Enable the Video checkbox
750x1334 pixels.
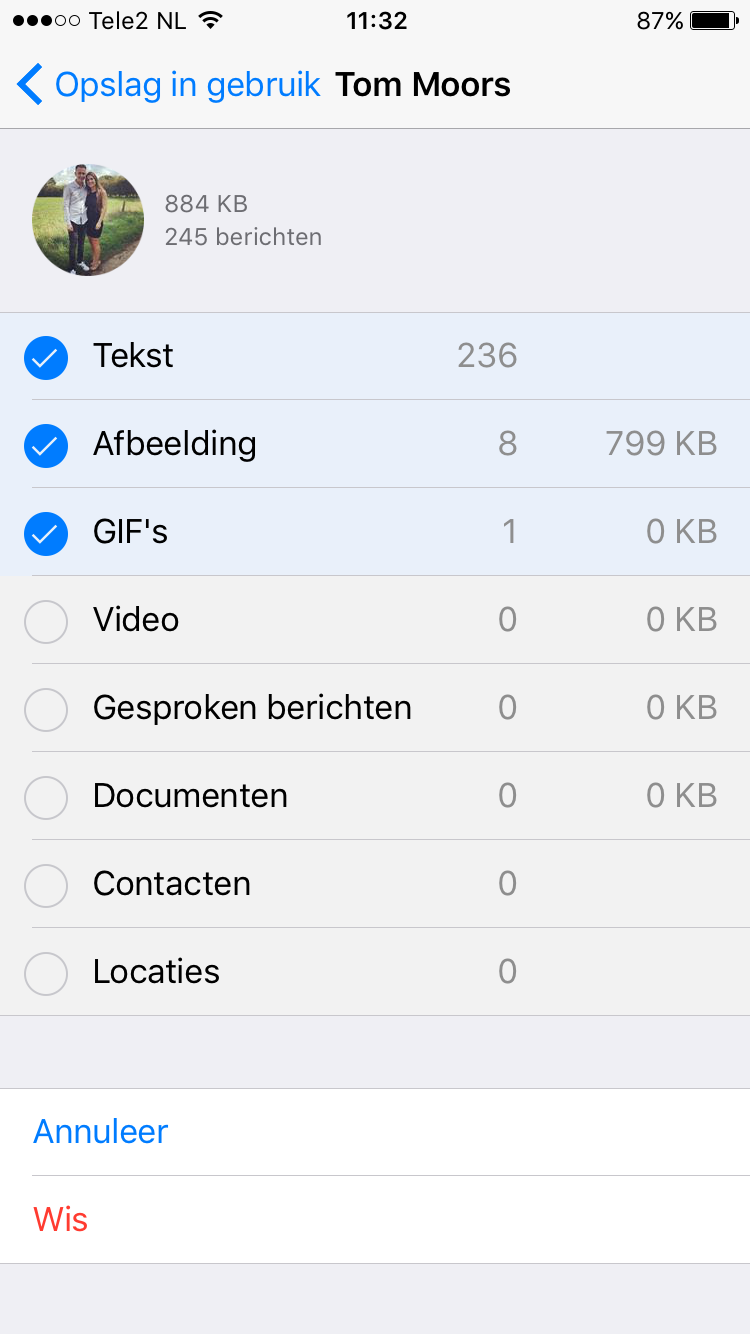[x=45, y=621]
